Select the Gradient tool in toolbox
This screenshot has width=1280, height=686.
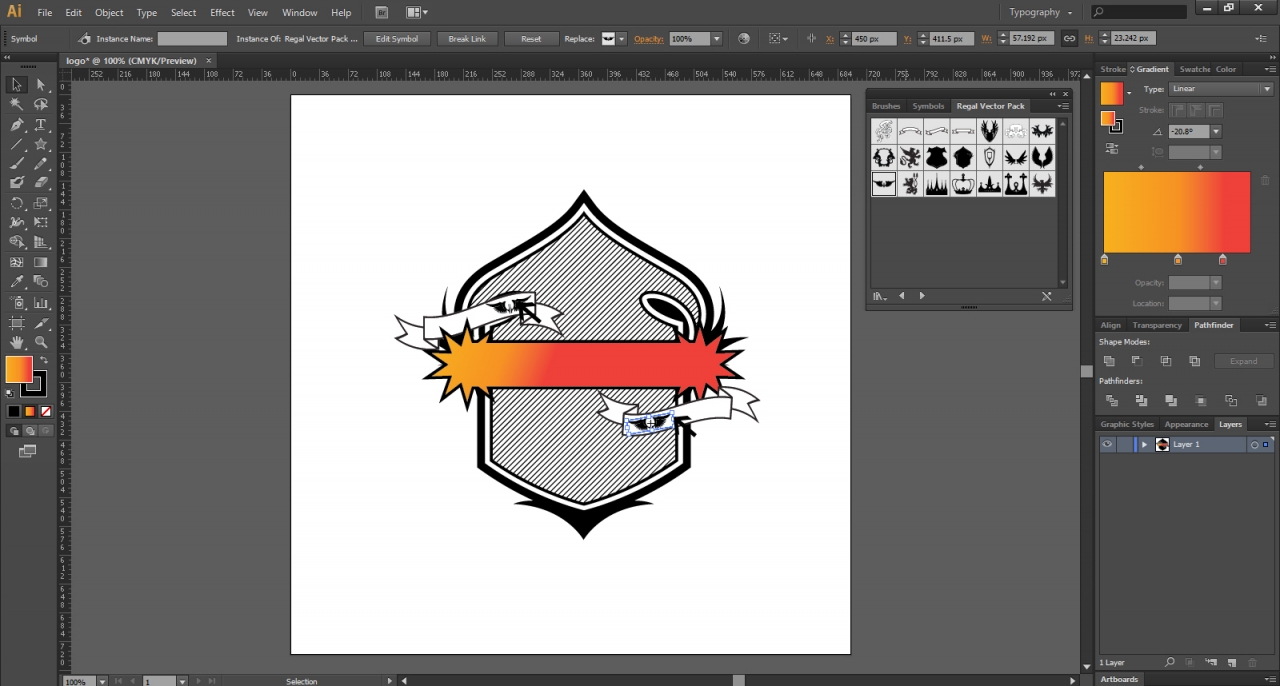[41, 262]
